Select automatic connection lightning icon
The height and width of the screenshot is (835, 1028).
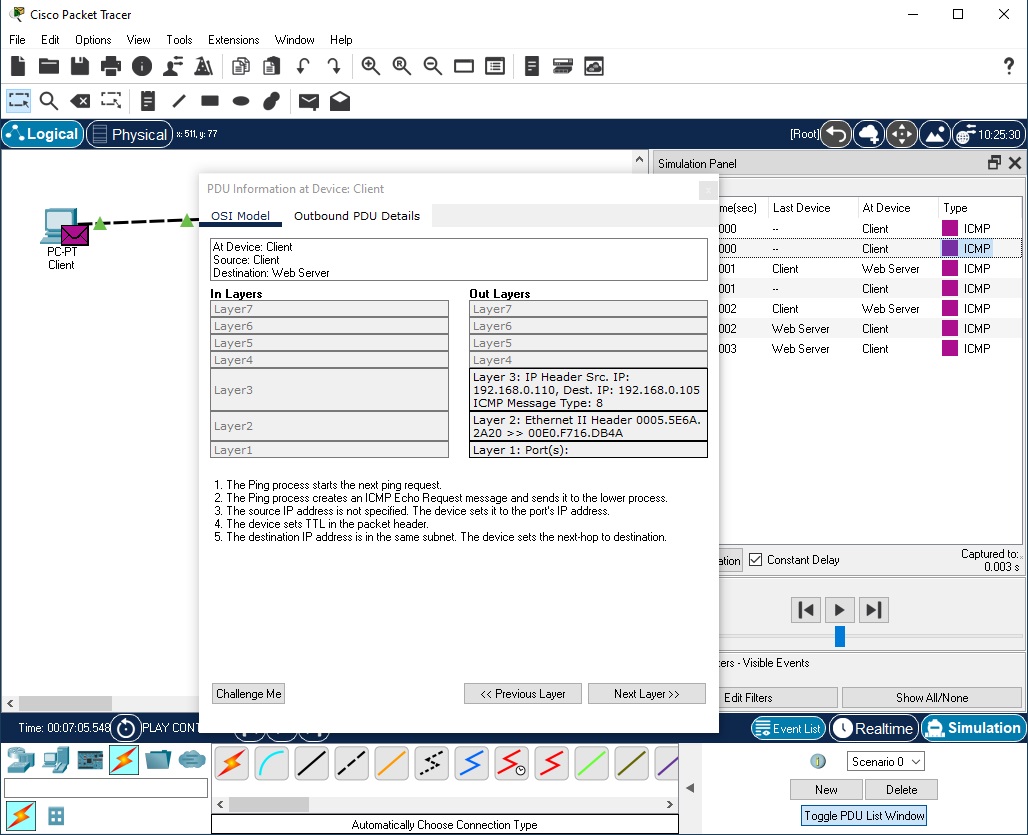pyautogui.click(x=231, y=764)
